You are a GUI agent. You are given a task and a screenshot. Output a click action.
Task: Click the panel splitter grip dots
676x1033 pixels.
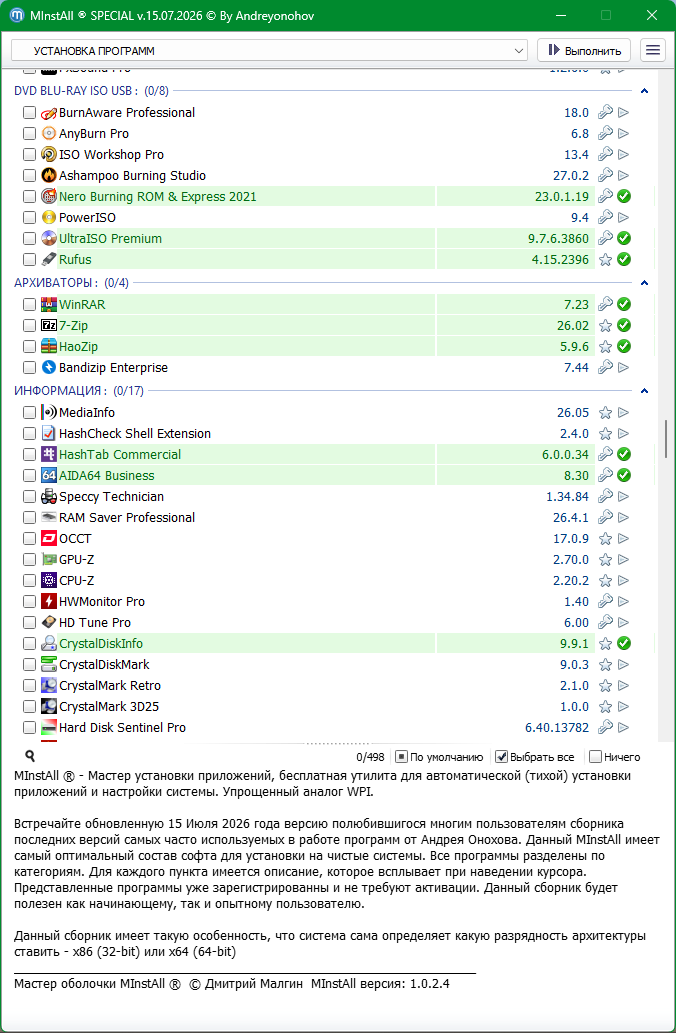pyautogui.click(x=337, y=744)
